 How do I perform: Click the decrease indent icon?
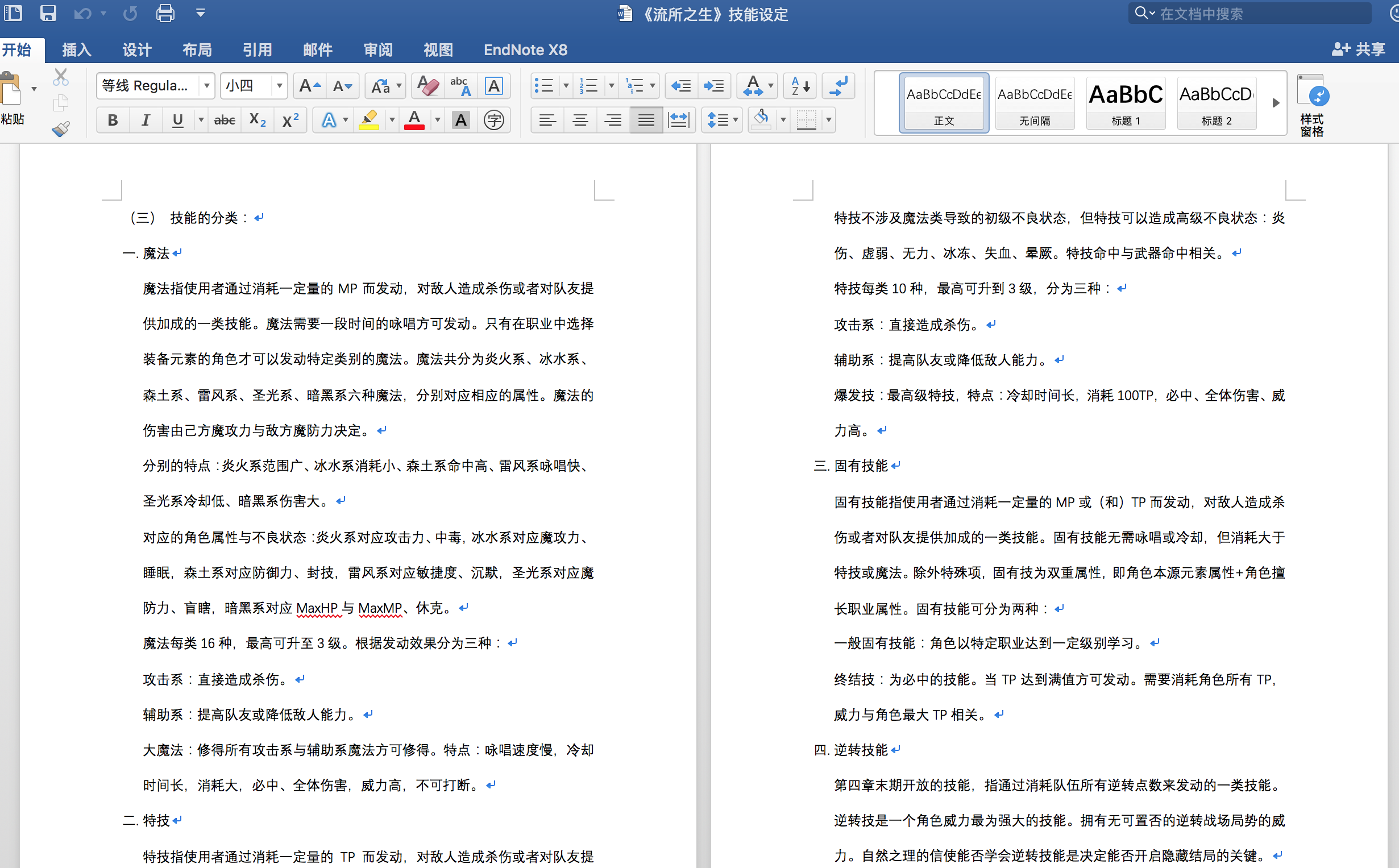click(x=682, y=86)
